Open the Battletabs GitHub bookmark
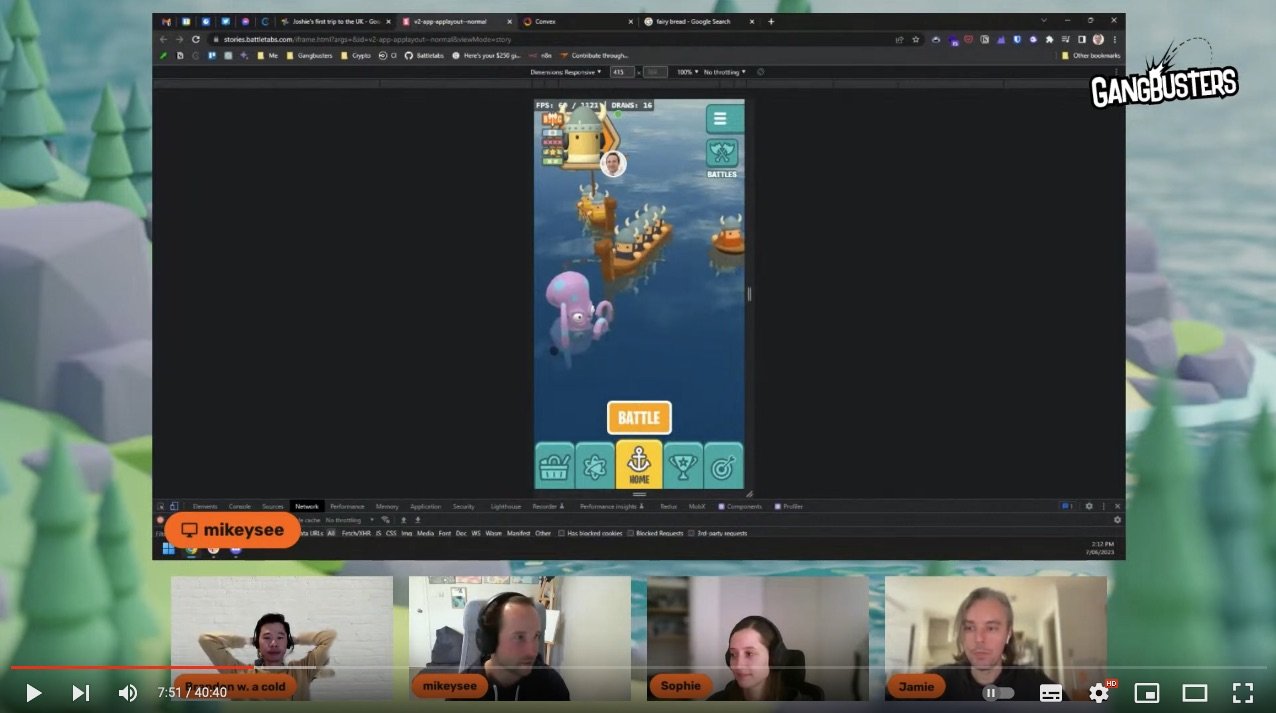The height and width of the screenshot is (713, 1276). pos(424,55)
